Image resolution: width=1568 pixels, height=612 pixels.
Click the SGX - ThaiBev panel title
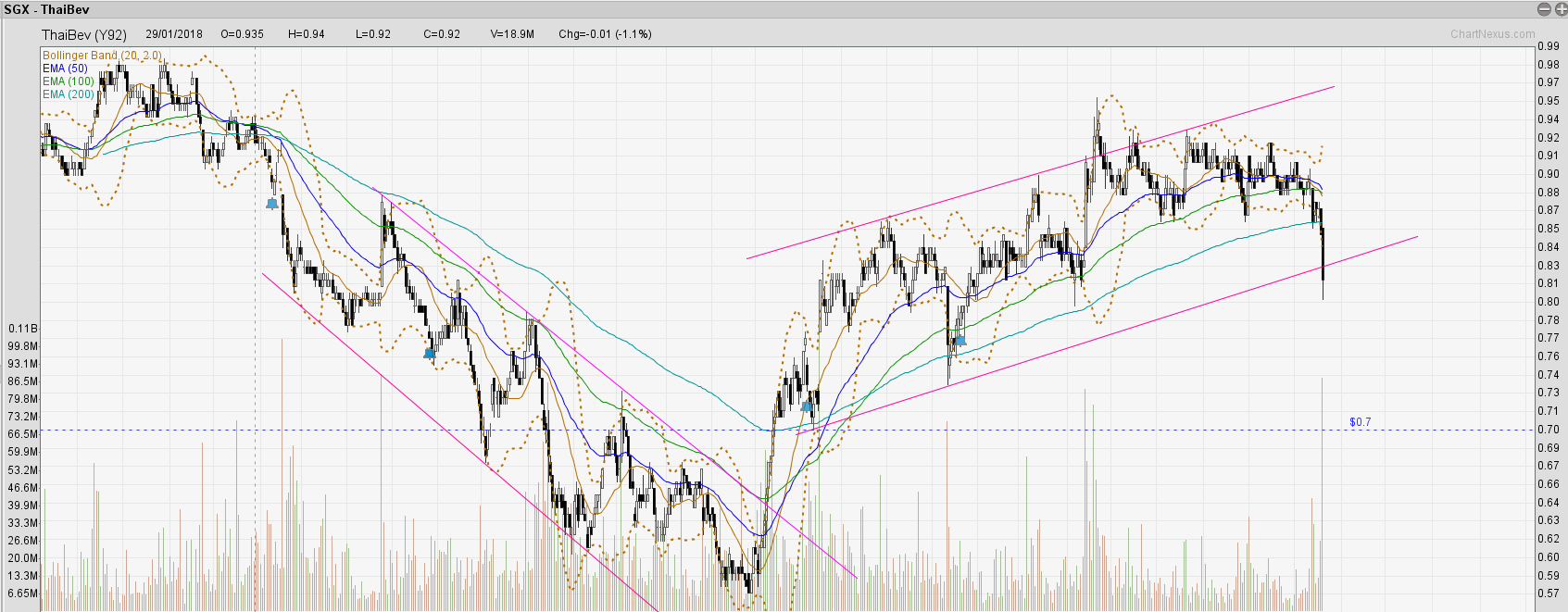[x=46, y=9]
